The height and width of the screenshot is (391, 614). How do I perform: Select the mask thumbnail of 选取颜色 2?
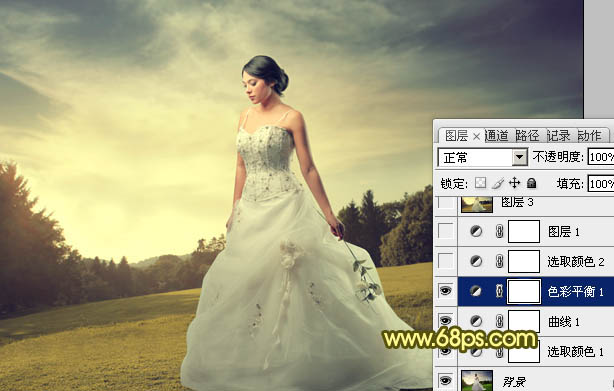pyautogui.click(x=524, y=261)
